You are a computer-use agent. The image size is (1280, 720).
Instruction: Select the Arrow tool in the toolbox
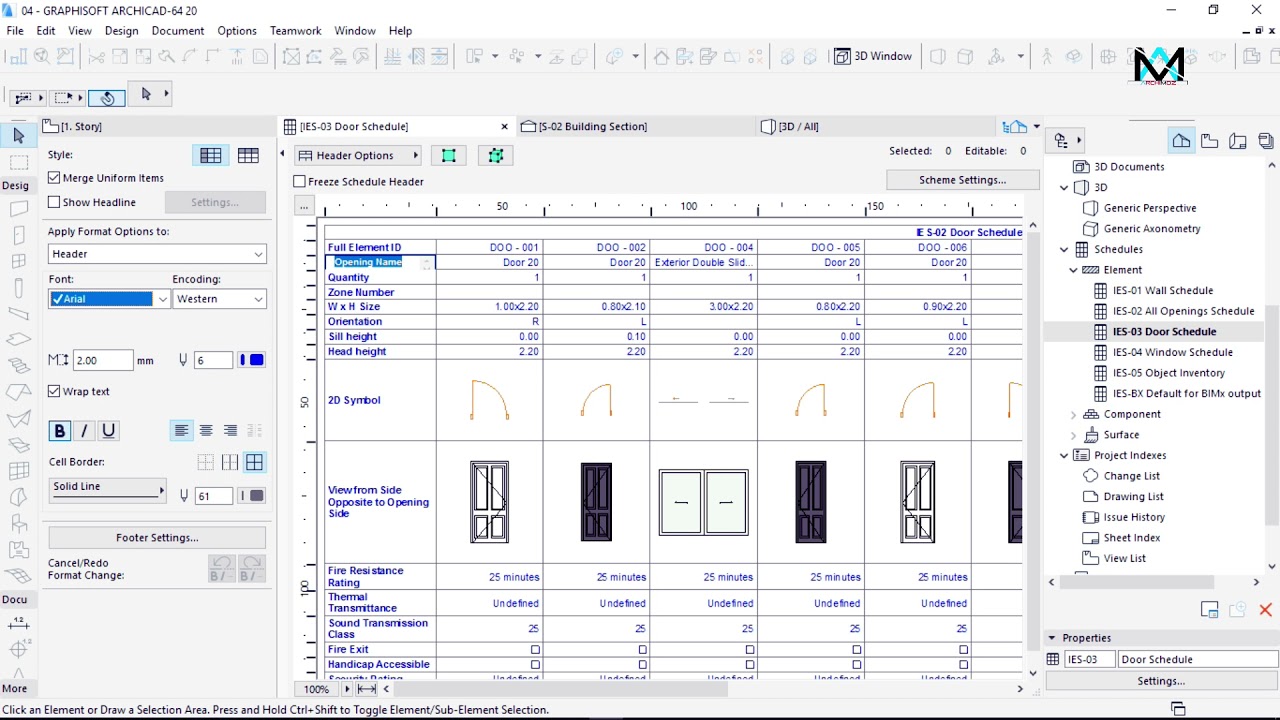coord(18,136)
